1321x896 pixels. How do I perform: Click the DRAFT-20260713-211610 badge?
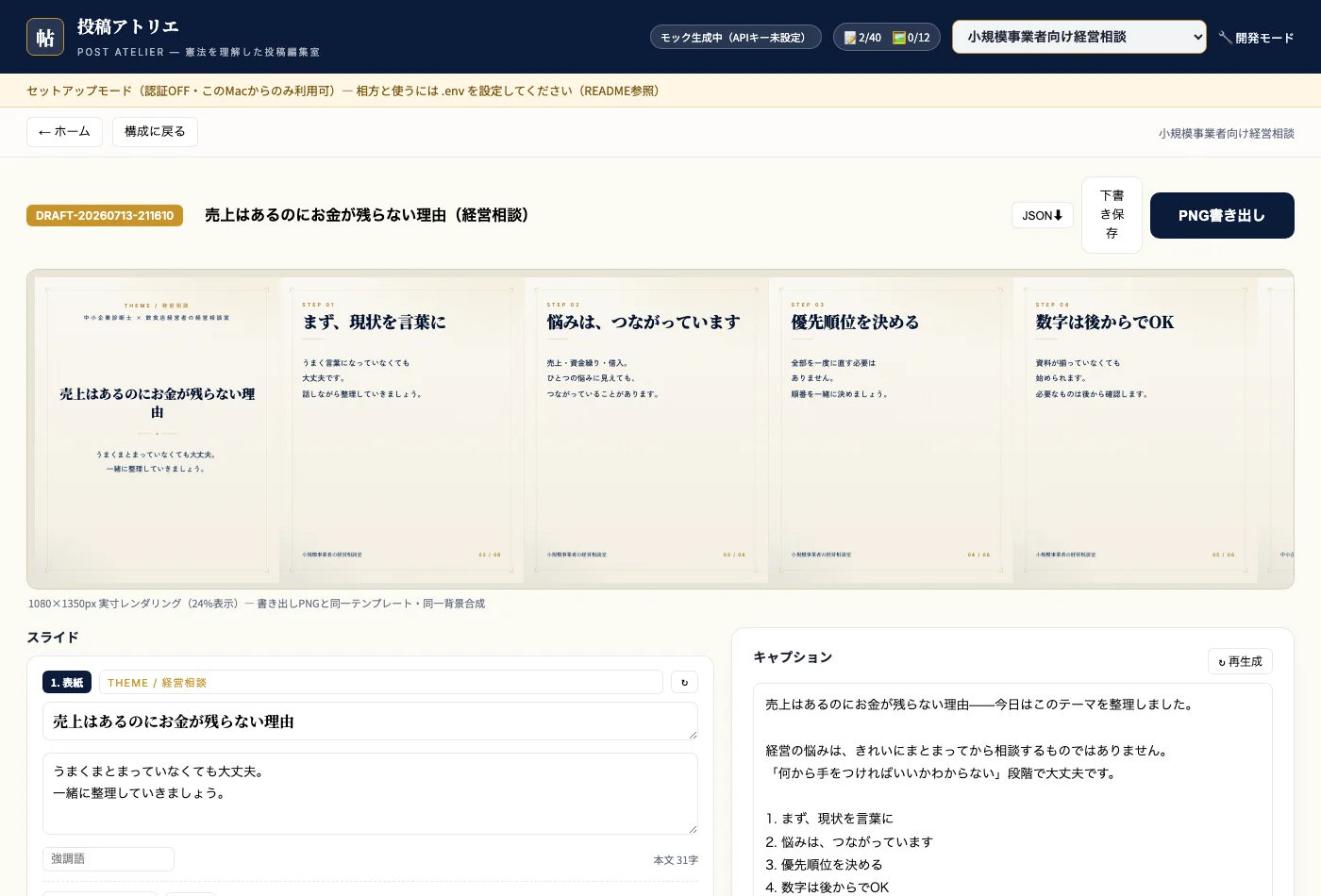coord(105,215)
